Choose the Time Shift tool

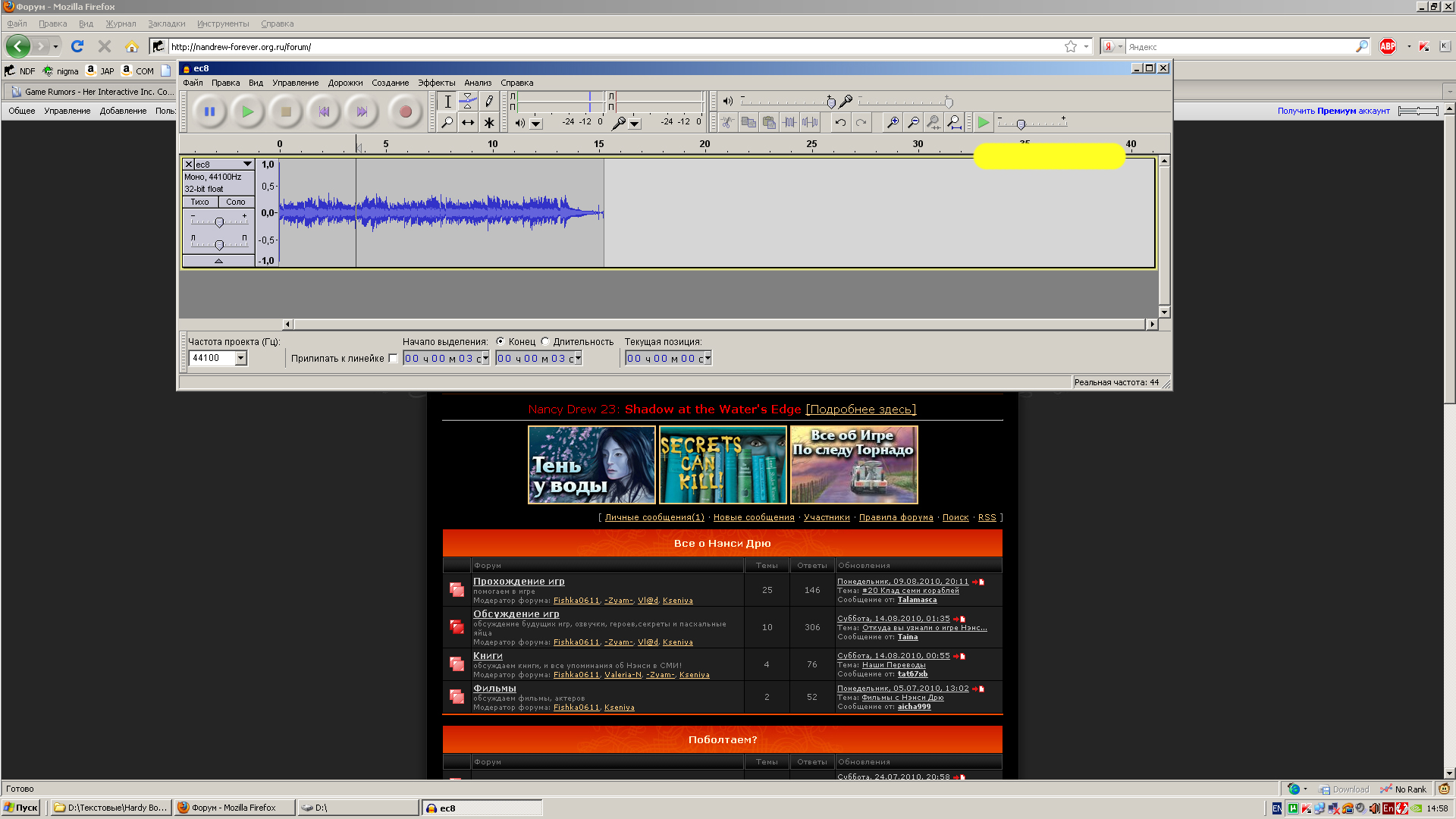468,122
